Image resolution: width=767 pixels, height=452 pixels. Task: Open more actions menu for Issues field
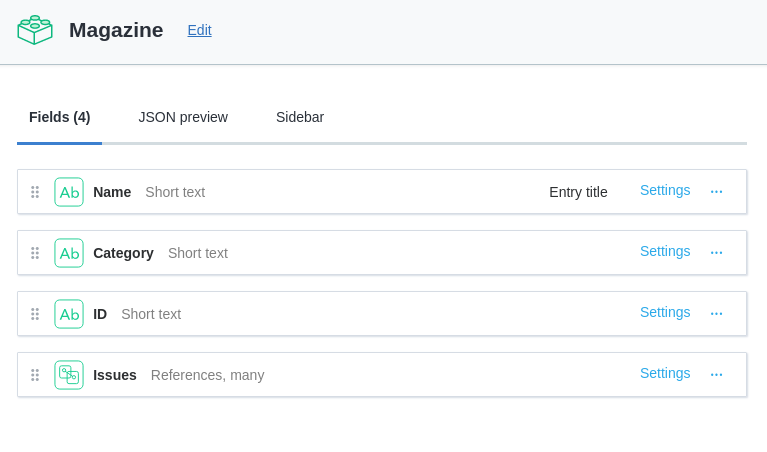[716, 375]
